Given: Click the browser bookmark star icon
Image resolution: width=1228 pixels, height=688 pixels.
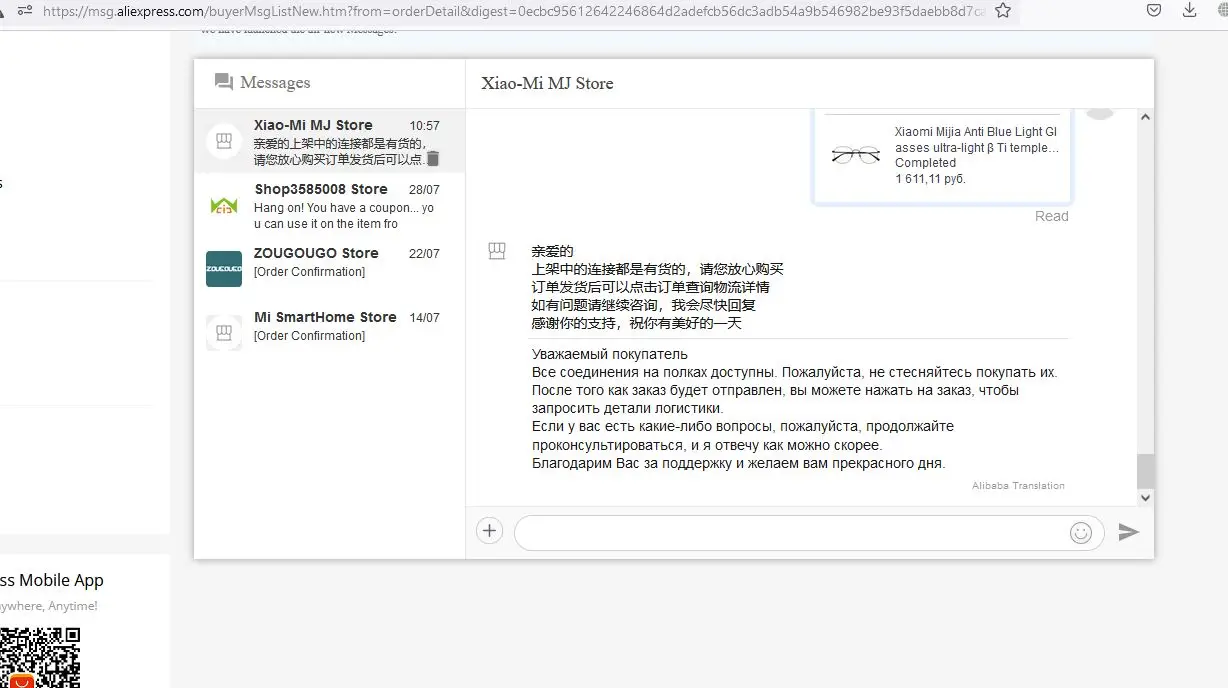Looking at the screenshot, I should pyautogui.click(x=1002, y=11).
